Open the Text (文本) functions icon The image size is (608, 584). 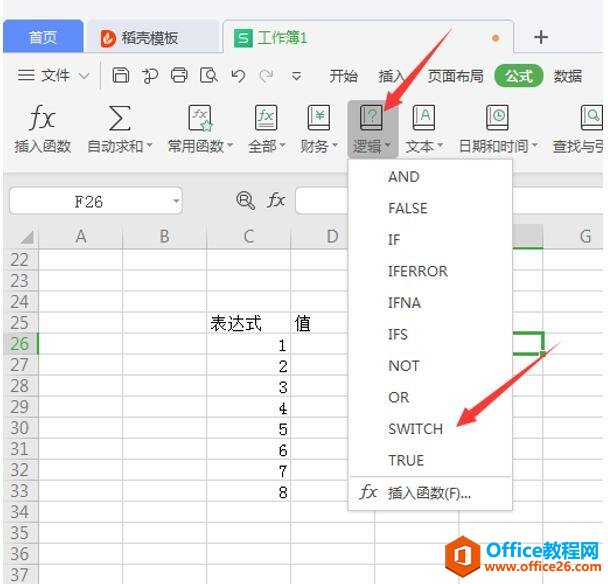[x=424, y=117]
